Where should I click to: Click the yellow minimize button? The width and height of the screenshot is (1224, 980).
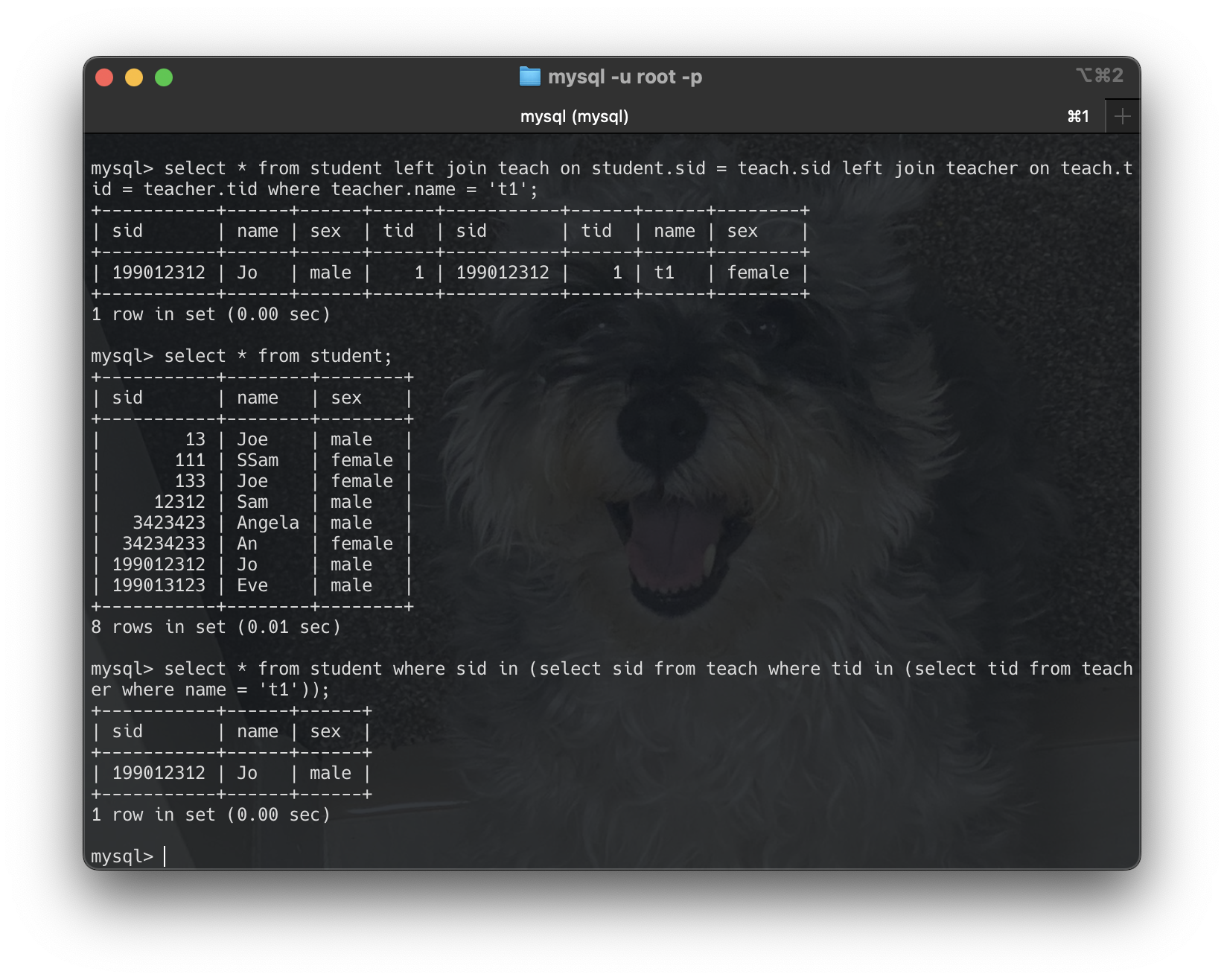tap(133, 76)
